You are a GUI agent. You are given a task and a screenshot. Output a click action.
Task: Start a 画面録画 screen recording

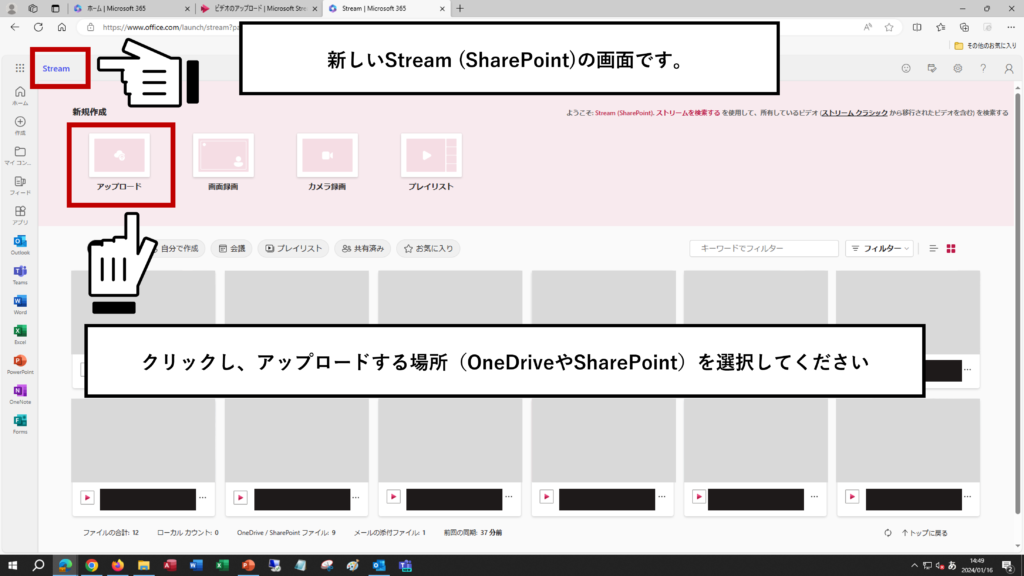223,163
